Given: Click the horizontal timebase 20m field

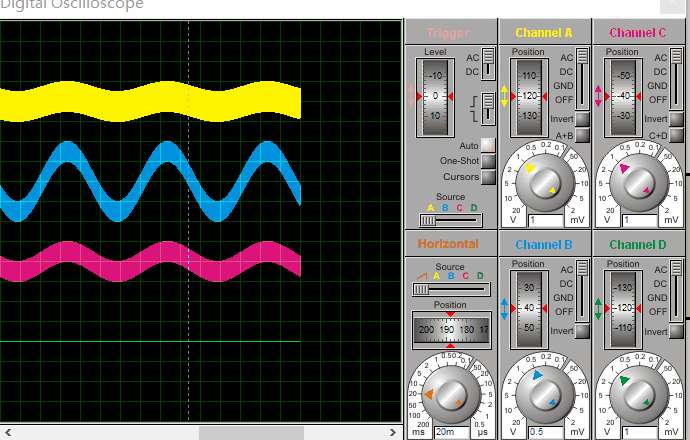Looking at the screenshot, I should [x=451, y=432].
